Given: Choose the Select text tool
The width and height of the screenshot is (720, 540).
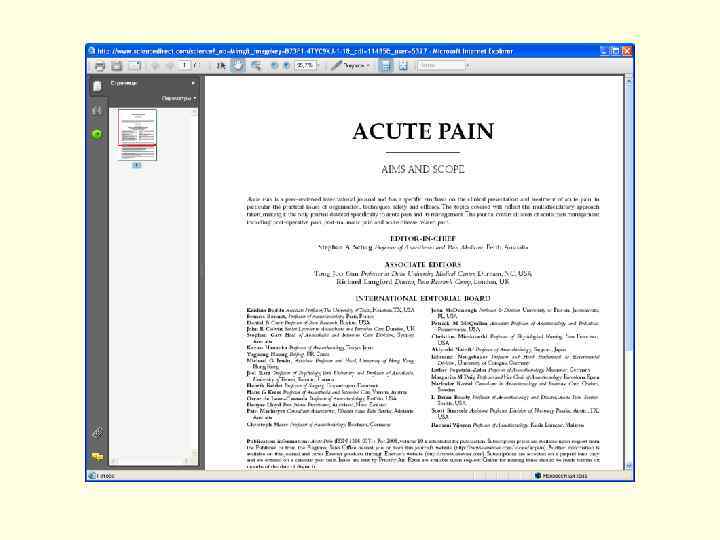Looking at the screenshot, I should (x=221, y=66).
